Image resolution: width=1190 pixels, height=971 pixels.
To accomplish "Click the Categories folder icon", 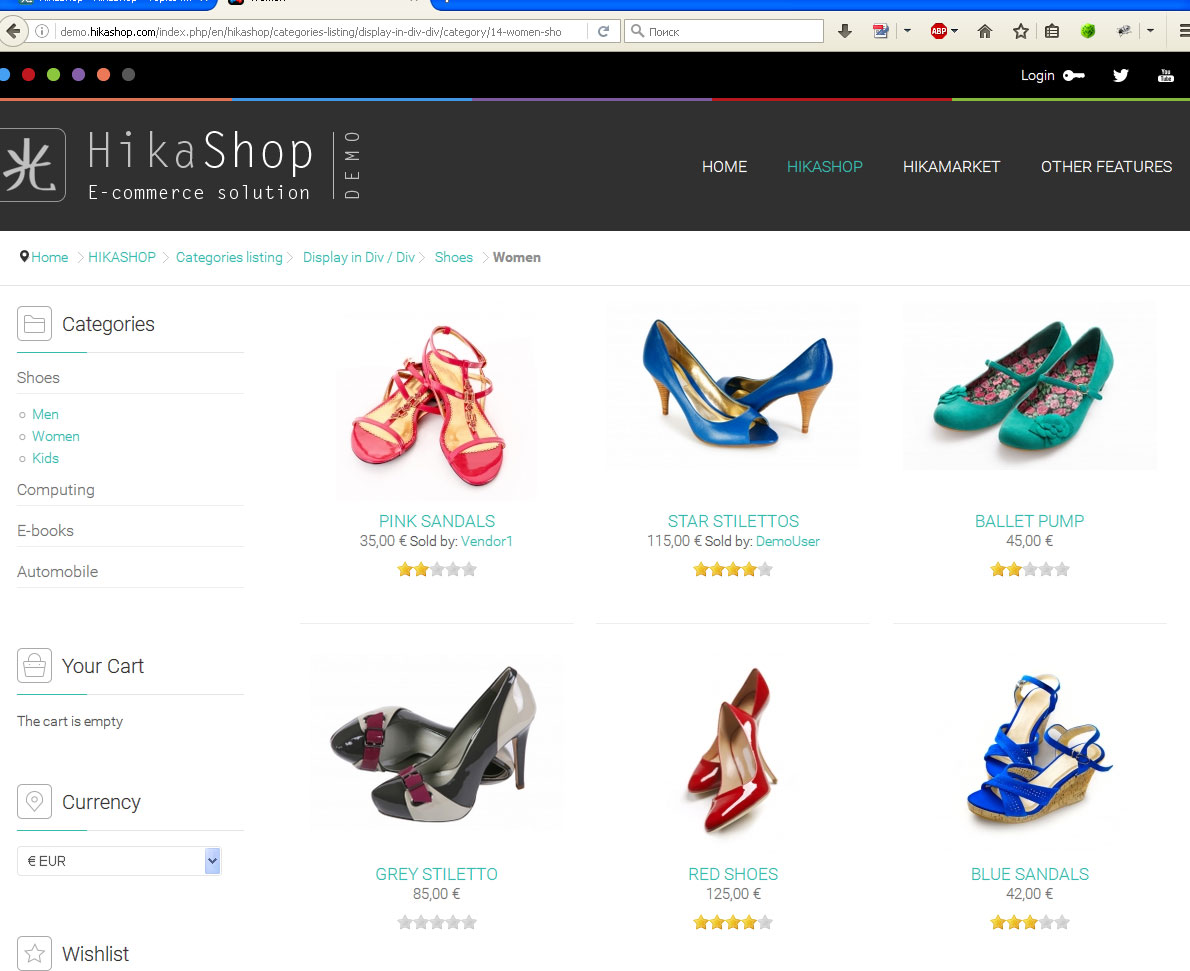I will click(x=34, y=323).
